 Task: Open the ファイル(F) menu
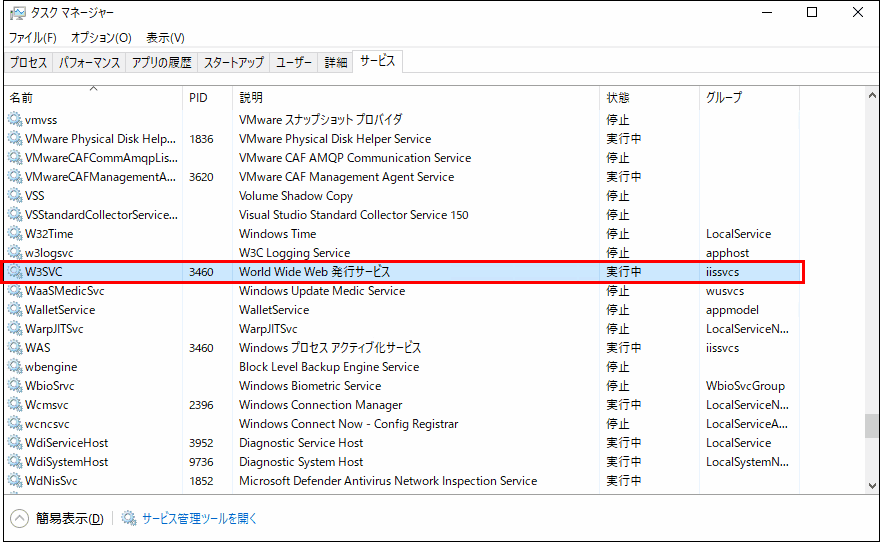pos(33,38)
